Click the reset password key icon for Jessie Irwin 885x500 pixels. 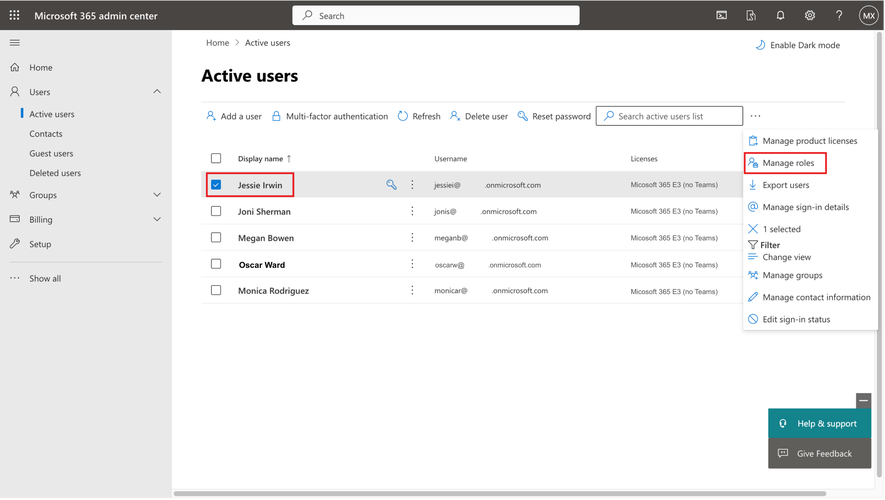[391, 185]
